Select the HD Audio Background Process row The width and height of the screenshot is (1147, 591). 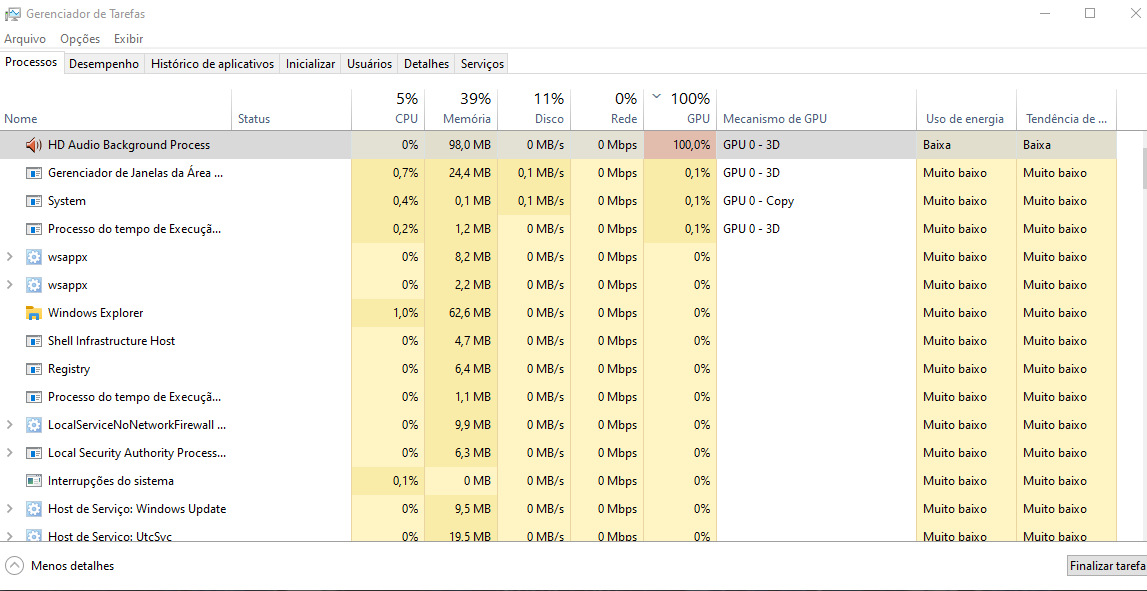(558, 145)
